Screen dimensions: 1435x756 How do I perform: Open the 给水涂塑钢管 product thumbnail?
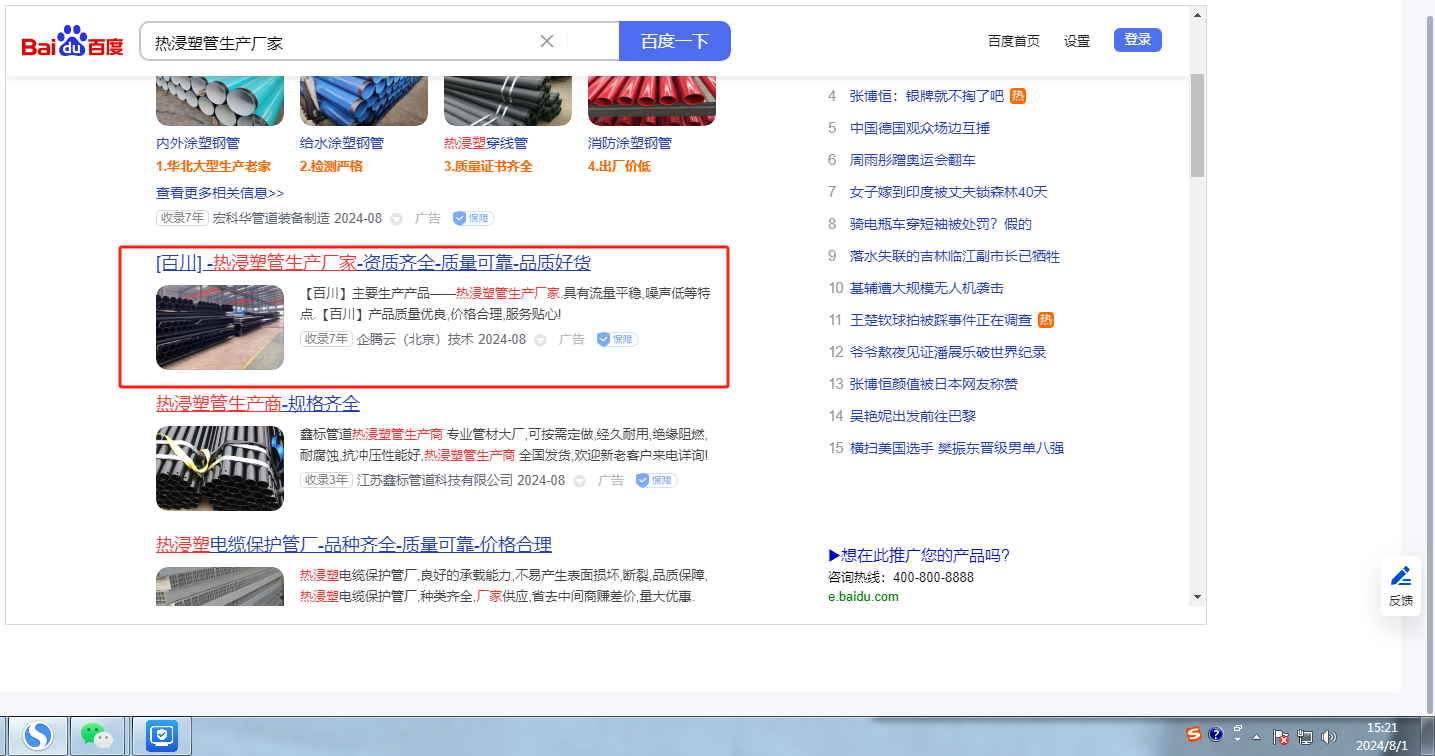click(x=364, y=100)
